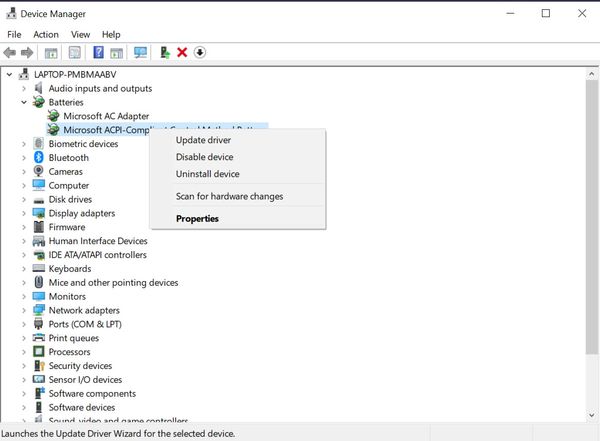Select the Microsoft ACPI-Compliant battery label
Screen dimensions: 600x441
(107, 130)
